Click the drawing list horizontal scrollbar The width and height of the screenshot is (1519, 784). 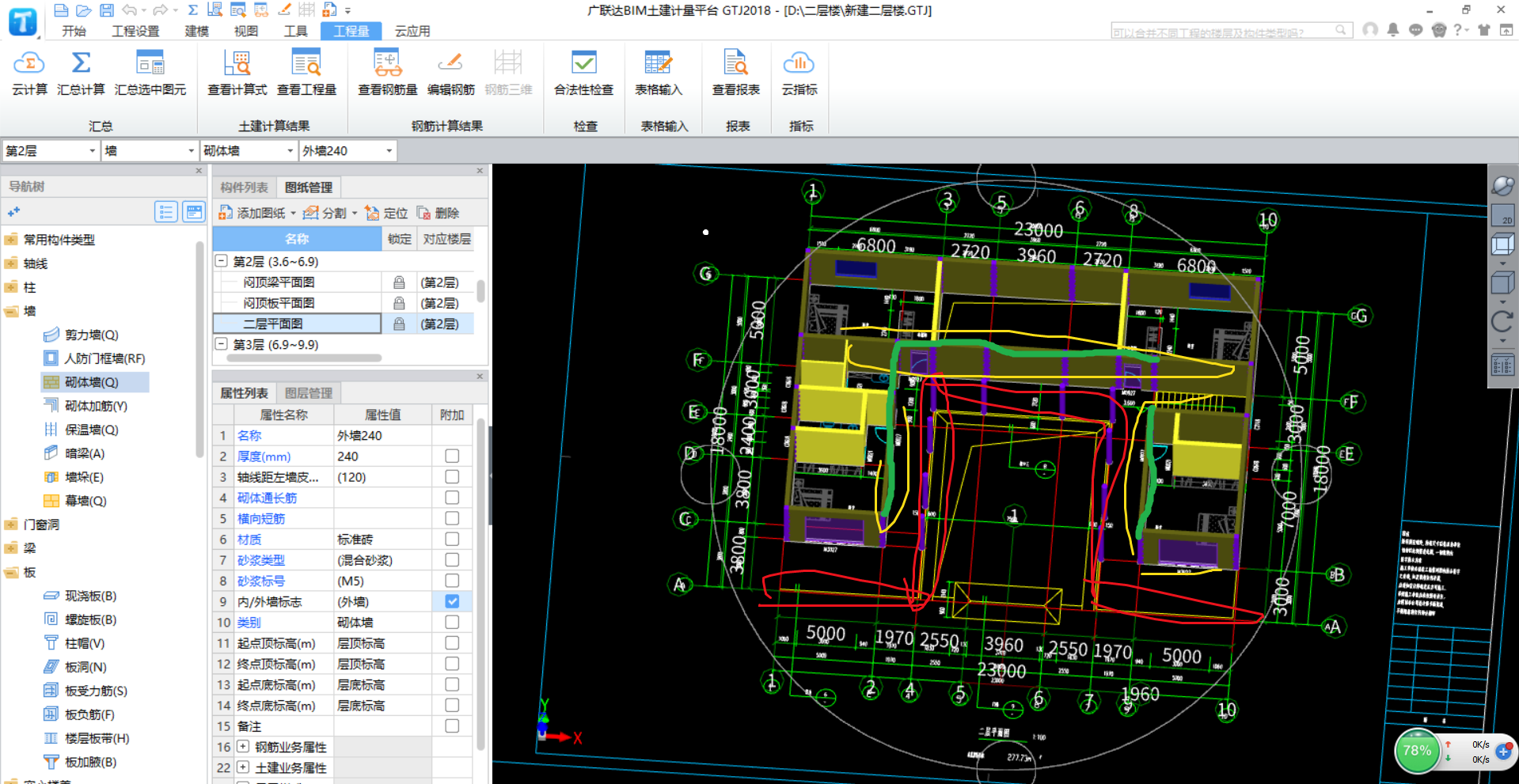pyautogui.click(x=304, y=358)
